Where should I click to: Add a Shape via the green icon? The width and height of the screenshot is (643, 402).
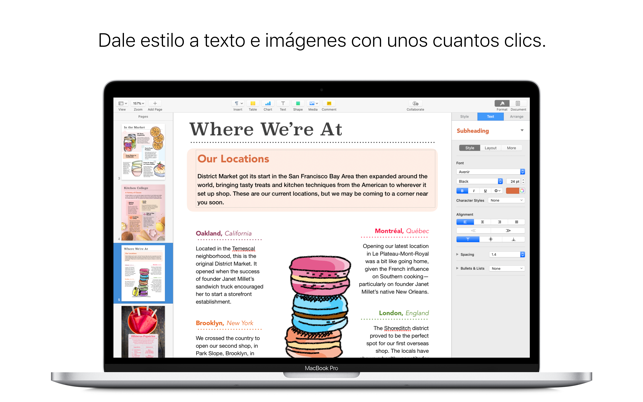[x=298, y=103]
